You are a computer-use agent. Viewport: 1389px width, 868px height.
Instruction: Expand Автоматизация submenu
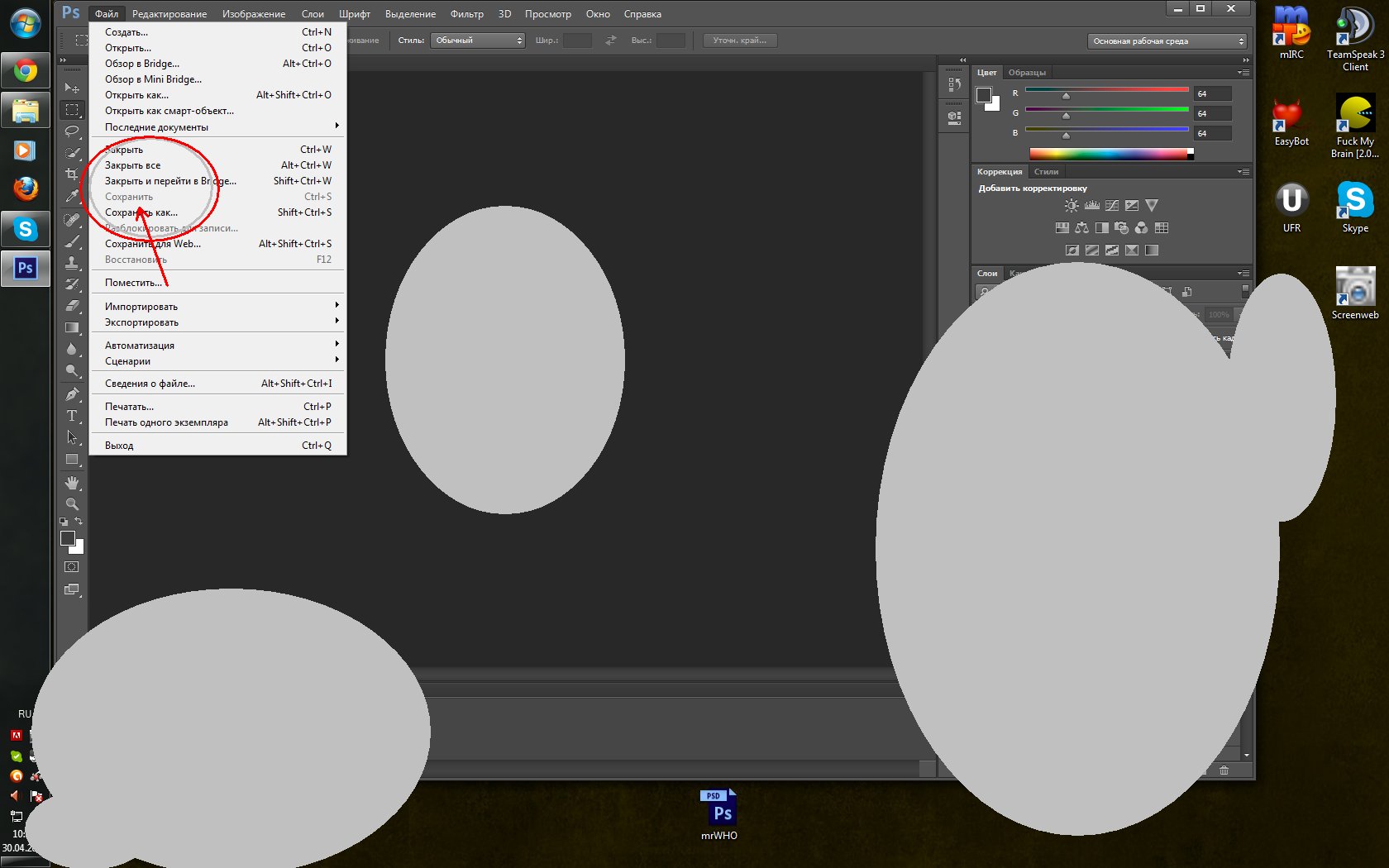coord(218,346)
